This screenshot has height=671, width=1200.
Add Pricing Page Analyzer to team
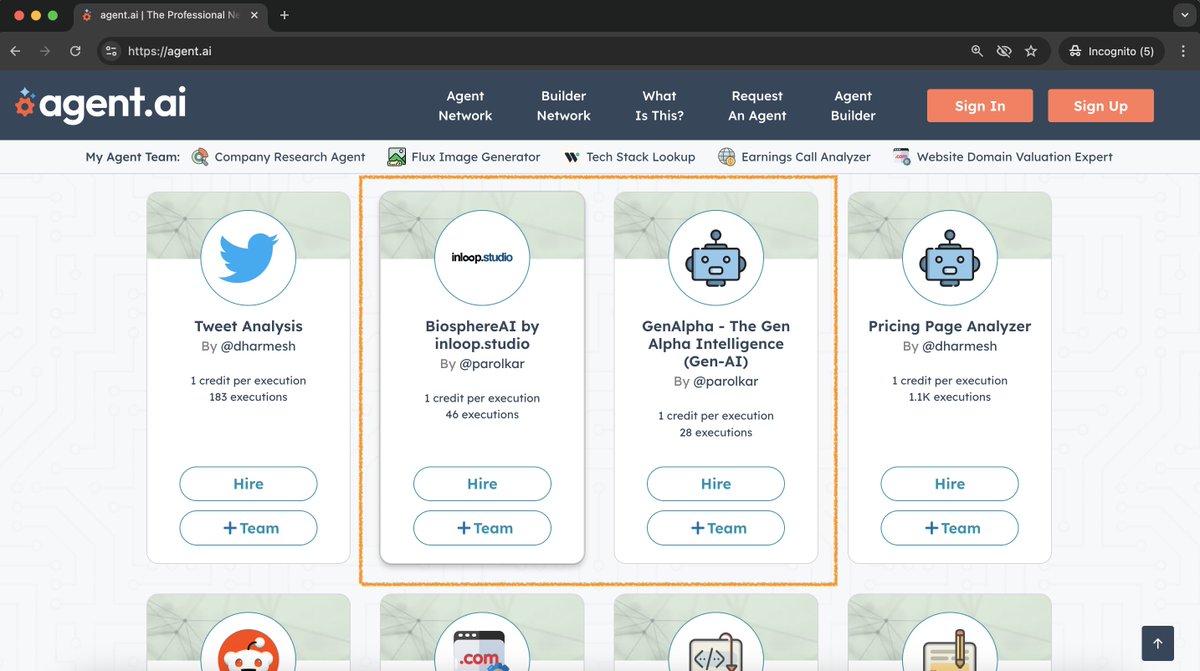pos(950,528)
